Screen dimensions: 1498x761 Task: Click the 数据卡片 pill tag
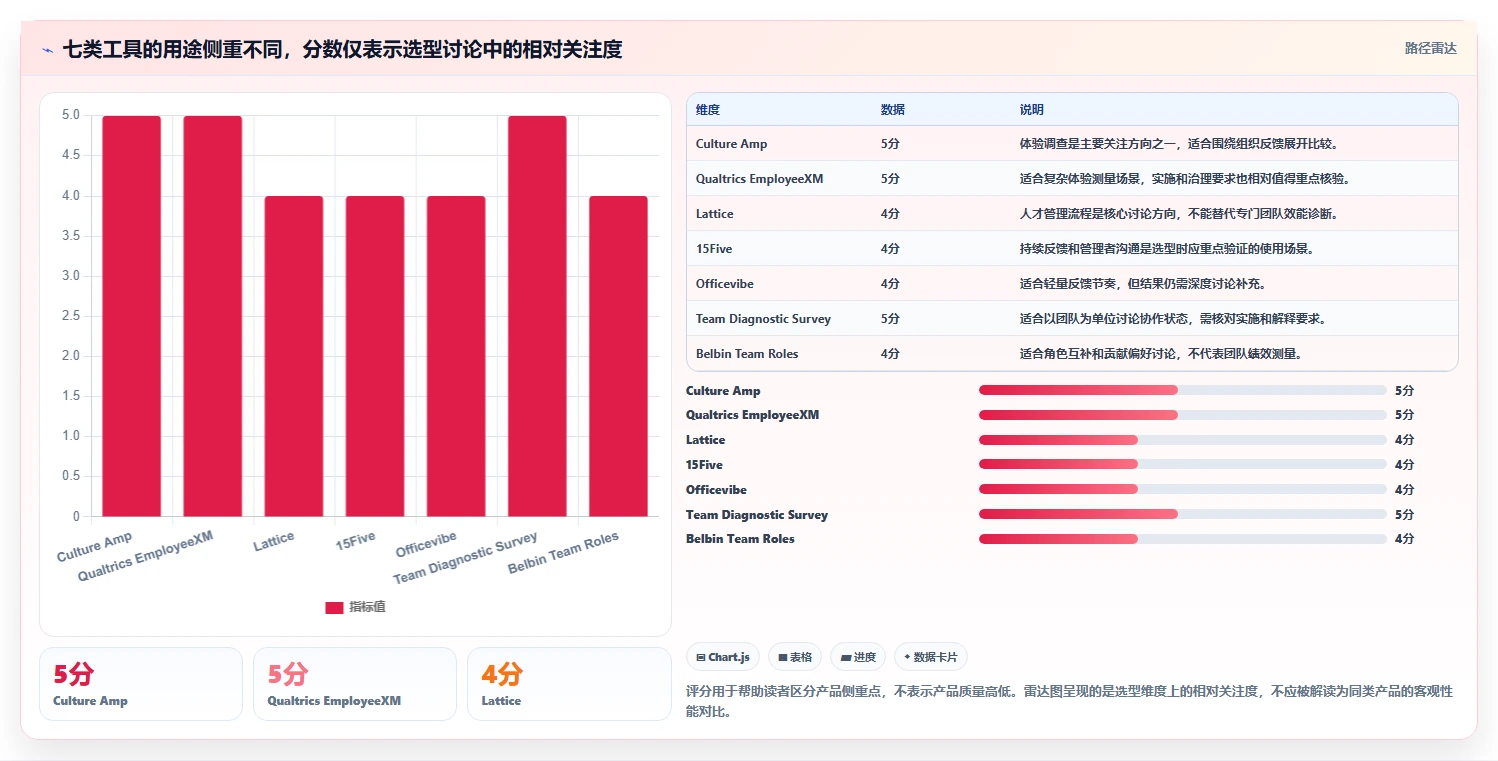(x=931, y=657)
